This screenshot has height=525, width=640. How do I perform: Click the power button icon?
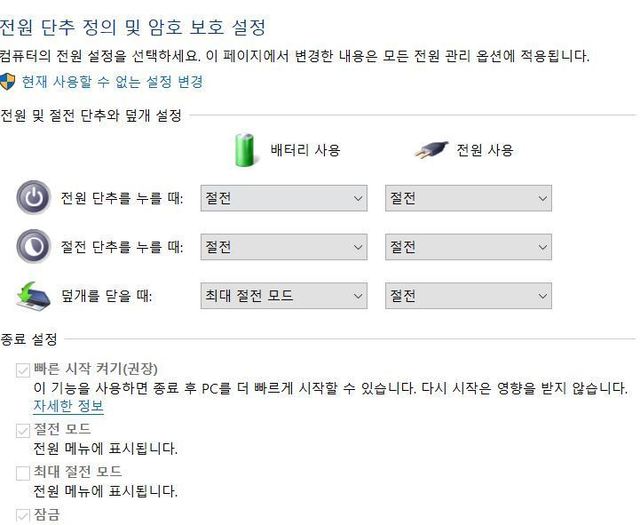click(x=32, y=198)
